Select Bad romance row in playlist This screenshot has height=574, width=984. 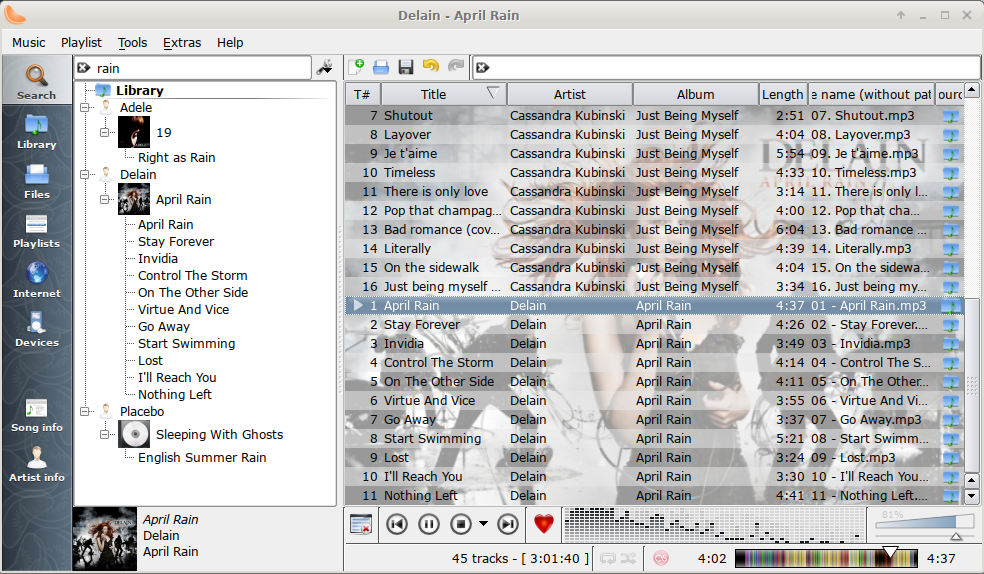click(x=653, y=230)
